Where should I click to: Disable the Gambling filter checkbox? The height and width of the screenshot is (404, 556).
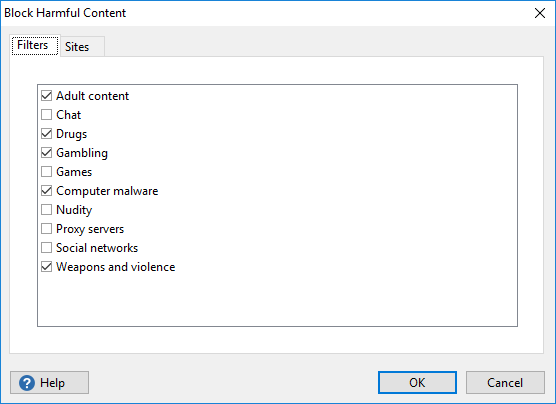point(46,153)
